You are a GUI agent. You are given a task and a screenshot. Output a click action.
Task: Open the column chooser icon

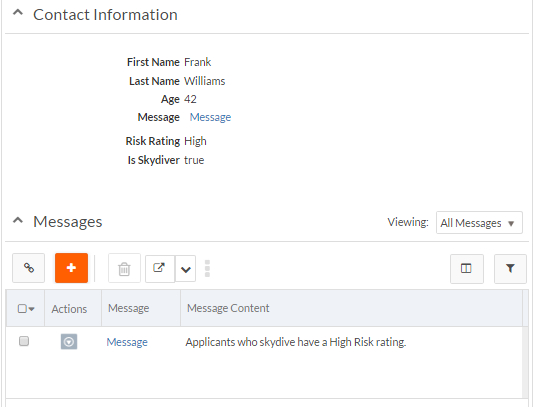coord(466,268)
